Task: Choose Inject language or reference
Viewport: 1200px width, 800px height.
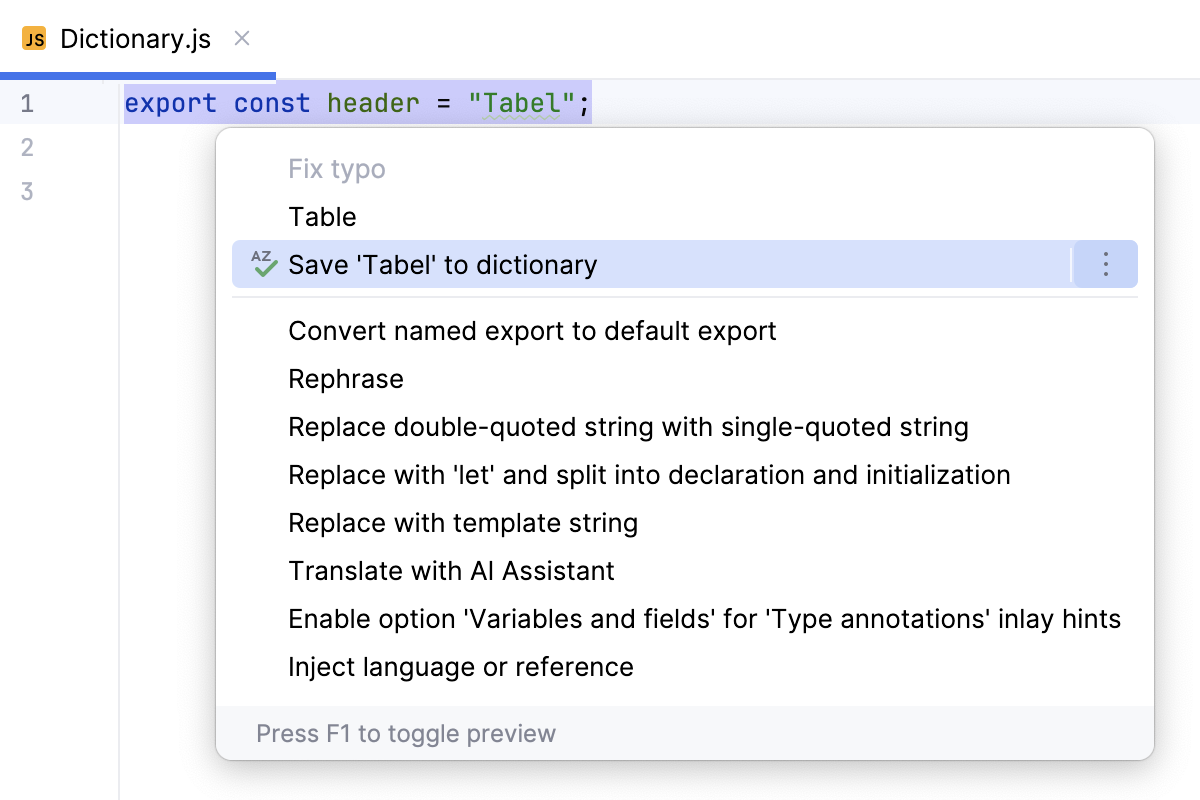Action: point(461,667)
